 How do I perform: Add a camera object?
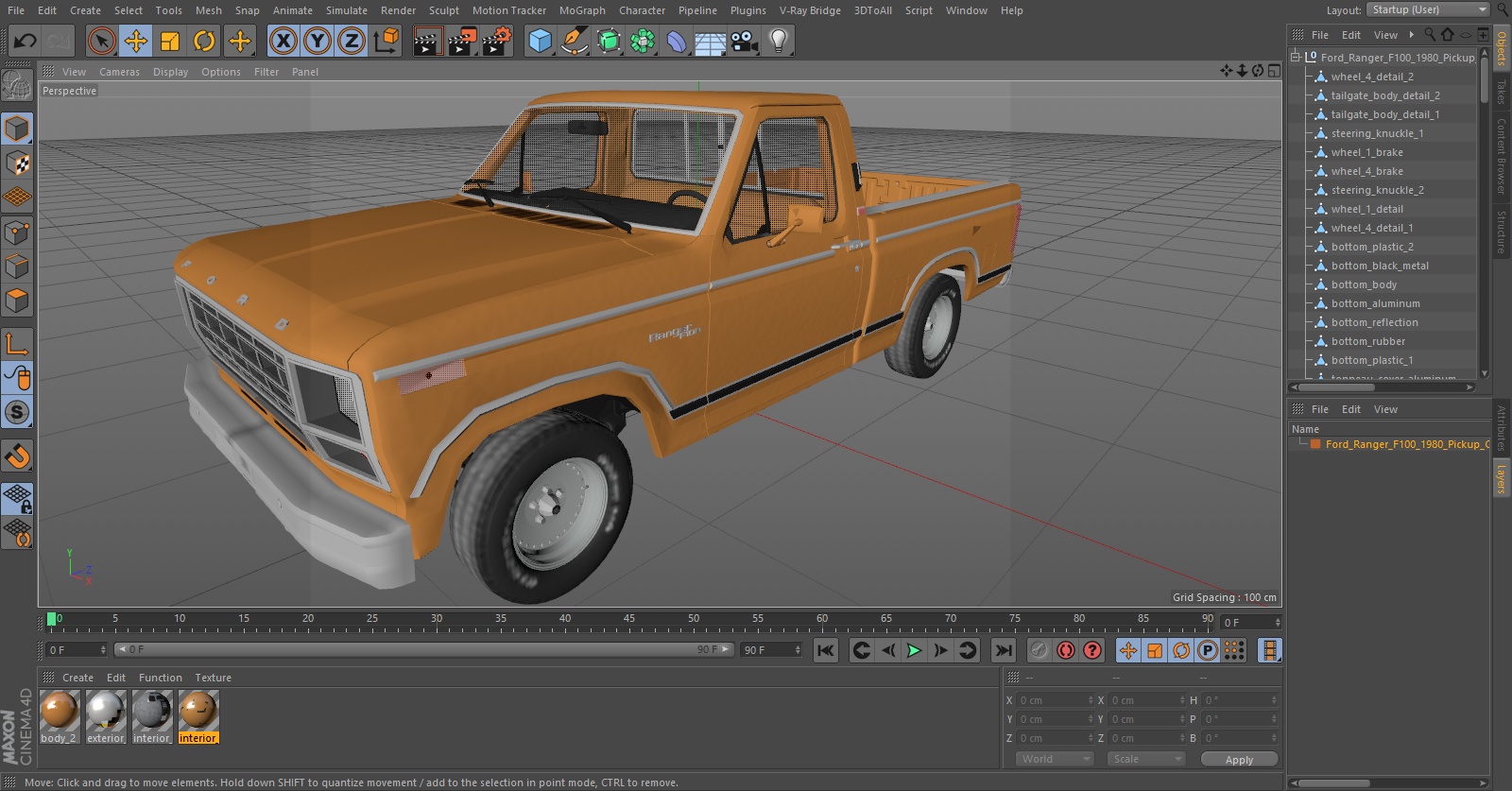[x=745, y=41]
